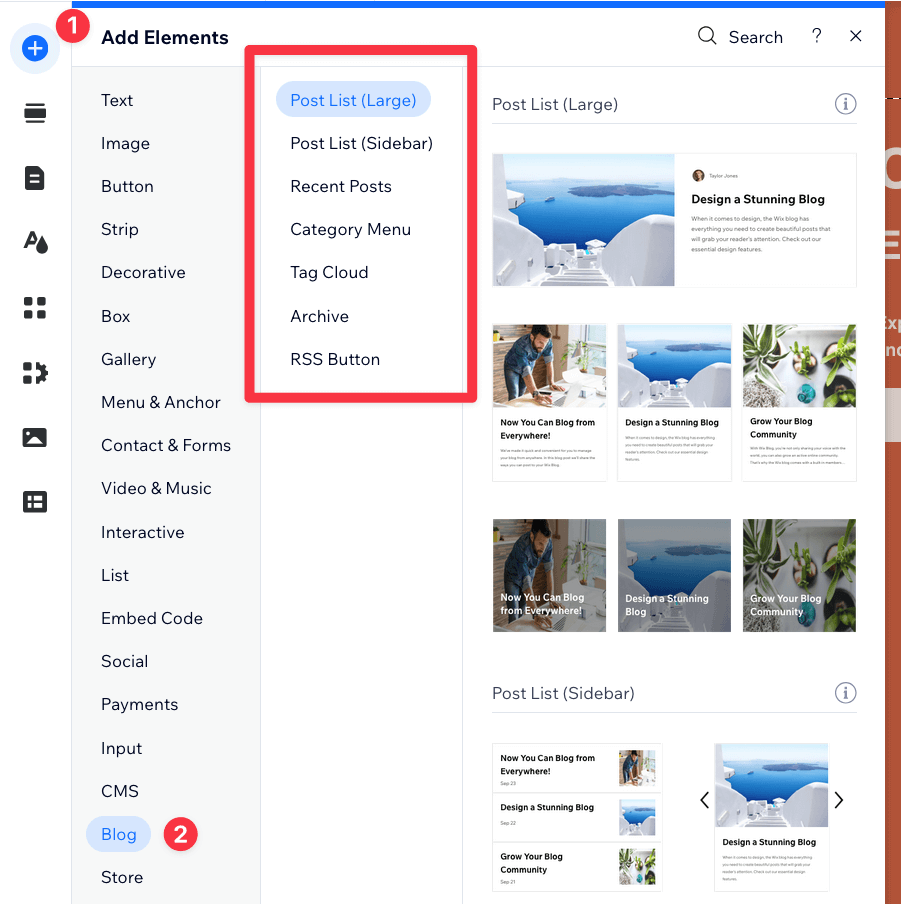Open the Sections icon in left sidebar
Screen dimensions: 901x904
coord(35,114)
